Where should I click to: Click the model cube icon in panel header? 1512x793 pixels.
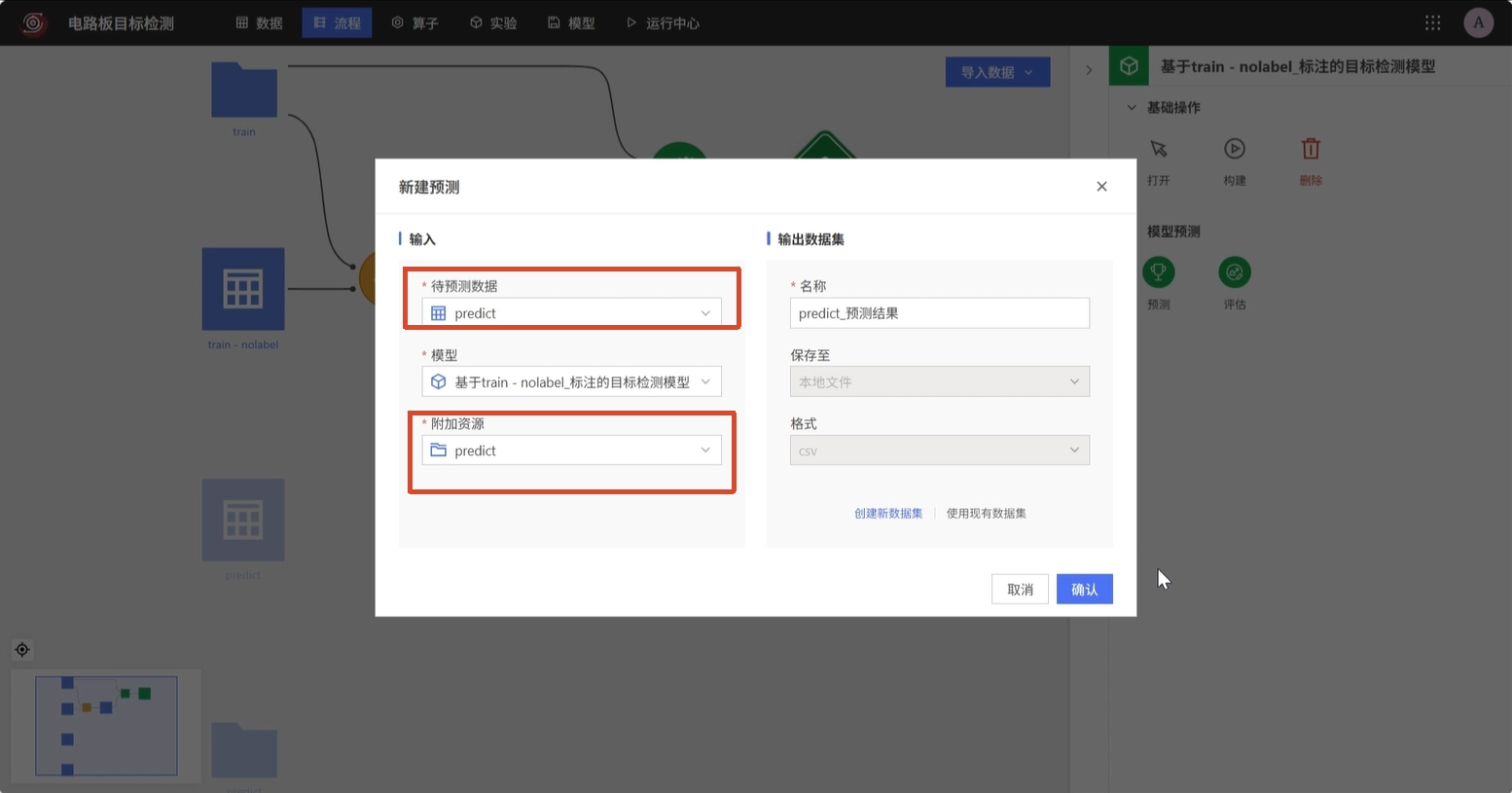(1129, 66)
